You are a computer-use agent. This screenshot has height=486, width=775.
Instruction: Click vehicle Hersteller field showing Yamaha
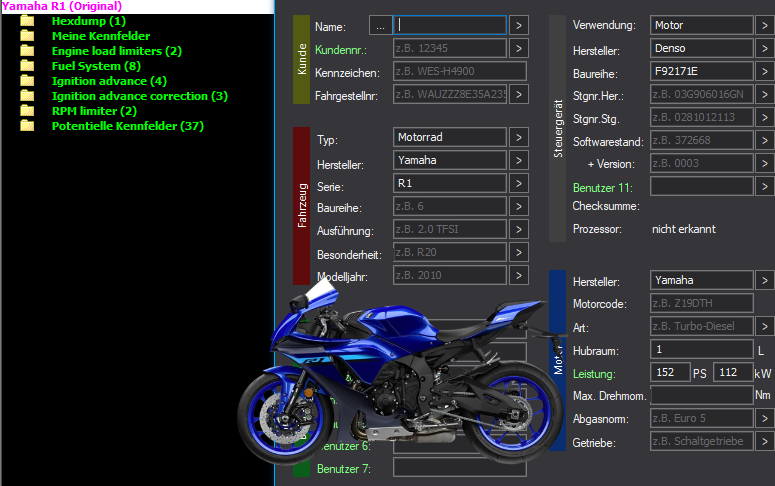coord(450,160)
